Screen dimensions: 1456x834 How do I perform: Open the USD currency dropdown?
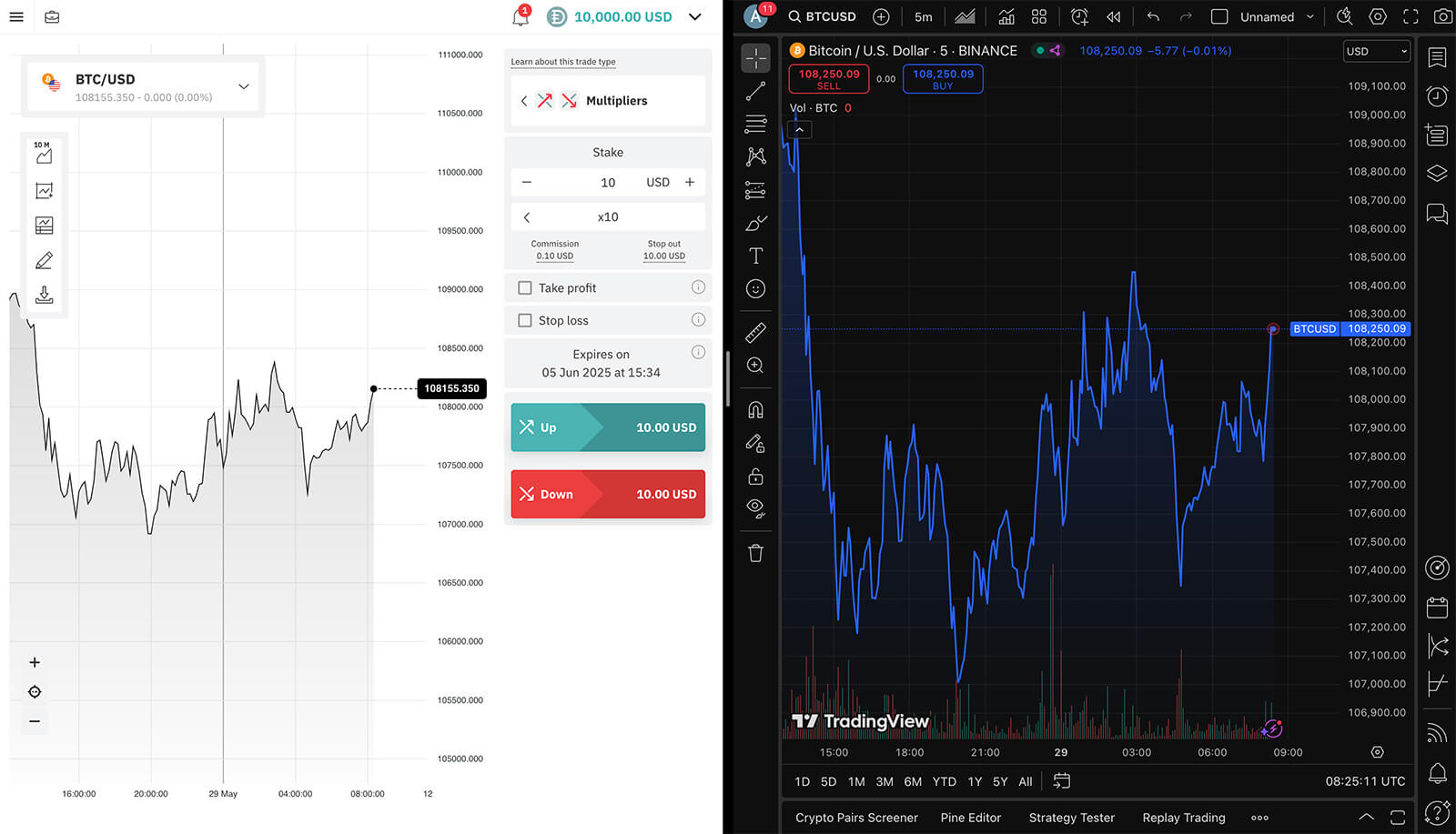[x=1376, y=52]
